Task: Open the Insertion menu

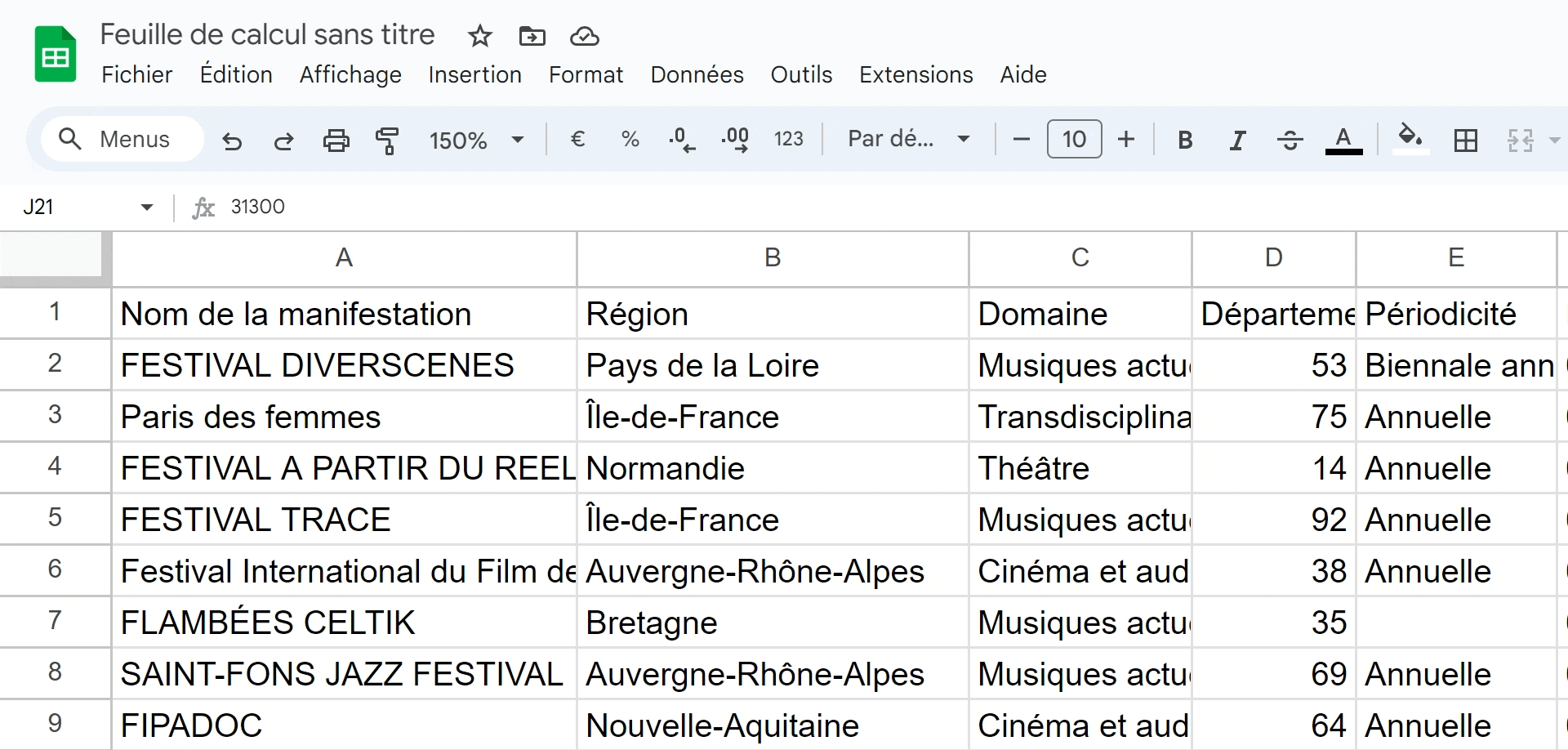Action: point(474,74)
